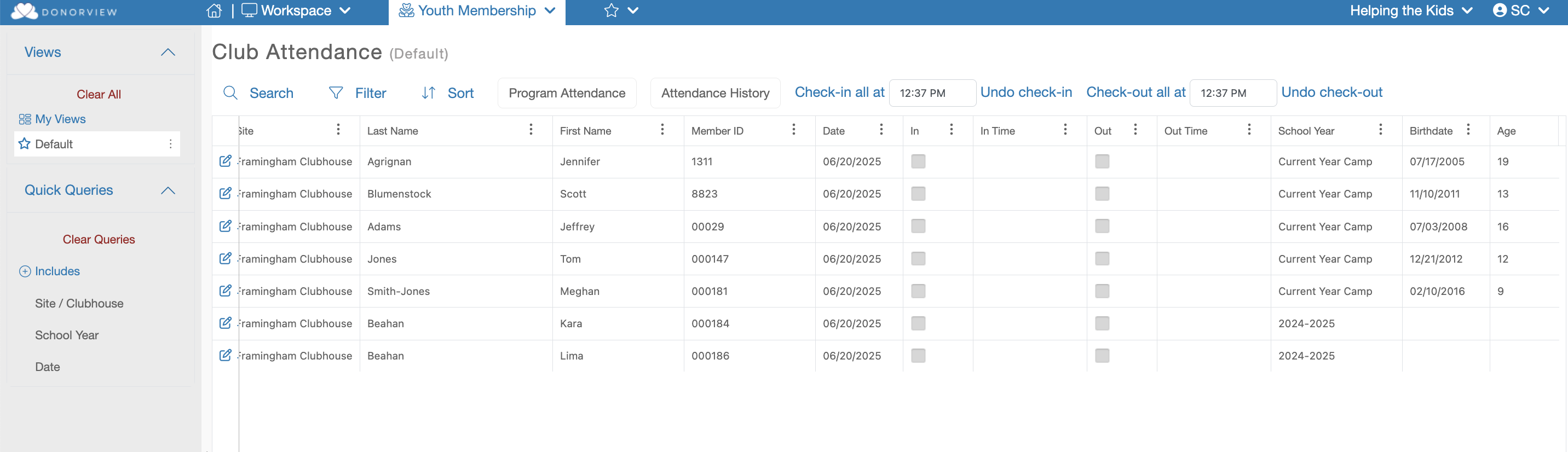Edit the Agrignan attendance row

225,161
